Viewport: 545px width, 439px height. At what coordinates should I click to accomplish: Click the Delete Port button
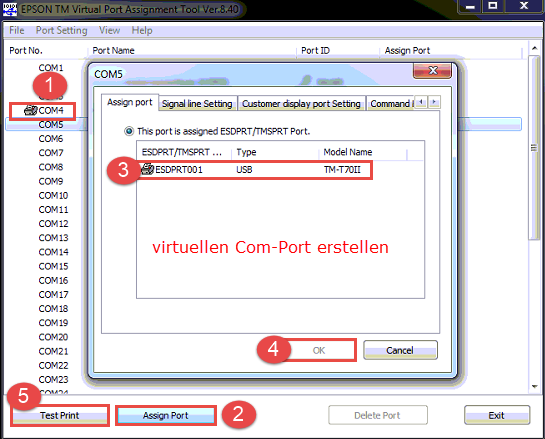[377, 415]
